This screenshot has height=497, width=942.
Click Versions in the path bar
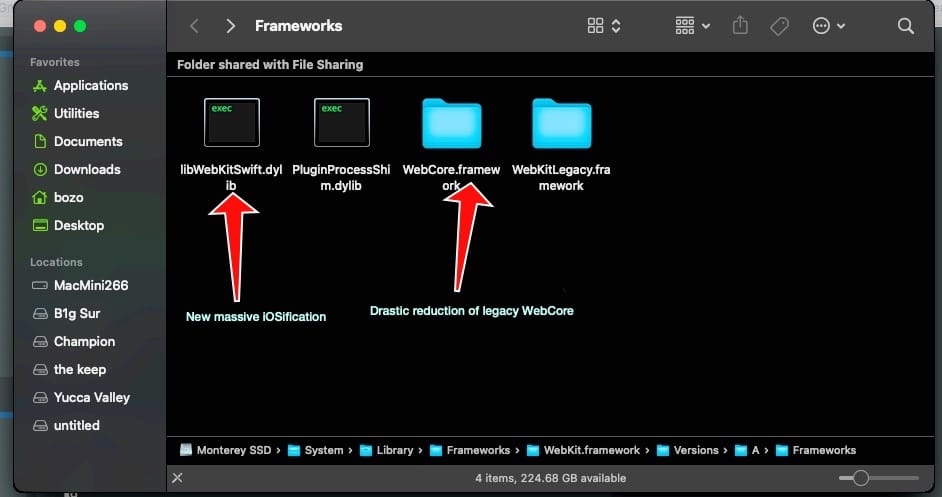coord(688,450)
